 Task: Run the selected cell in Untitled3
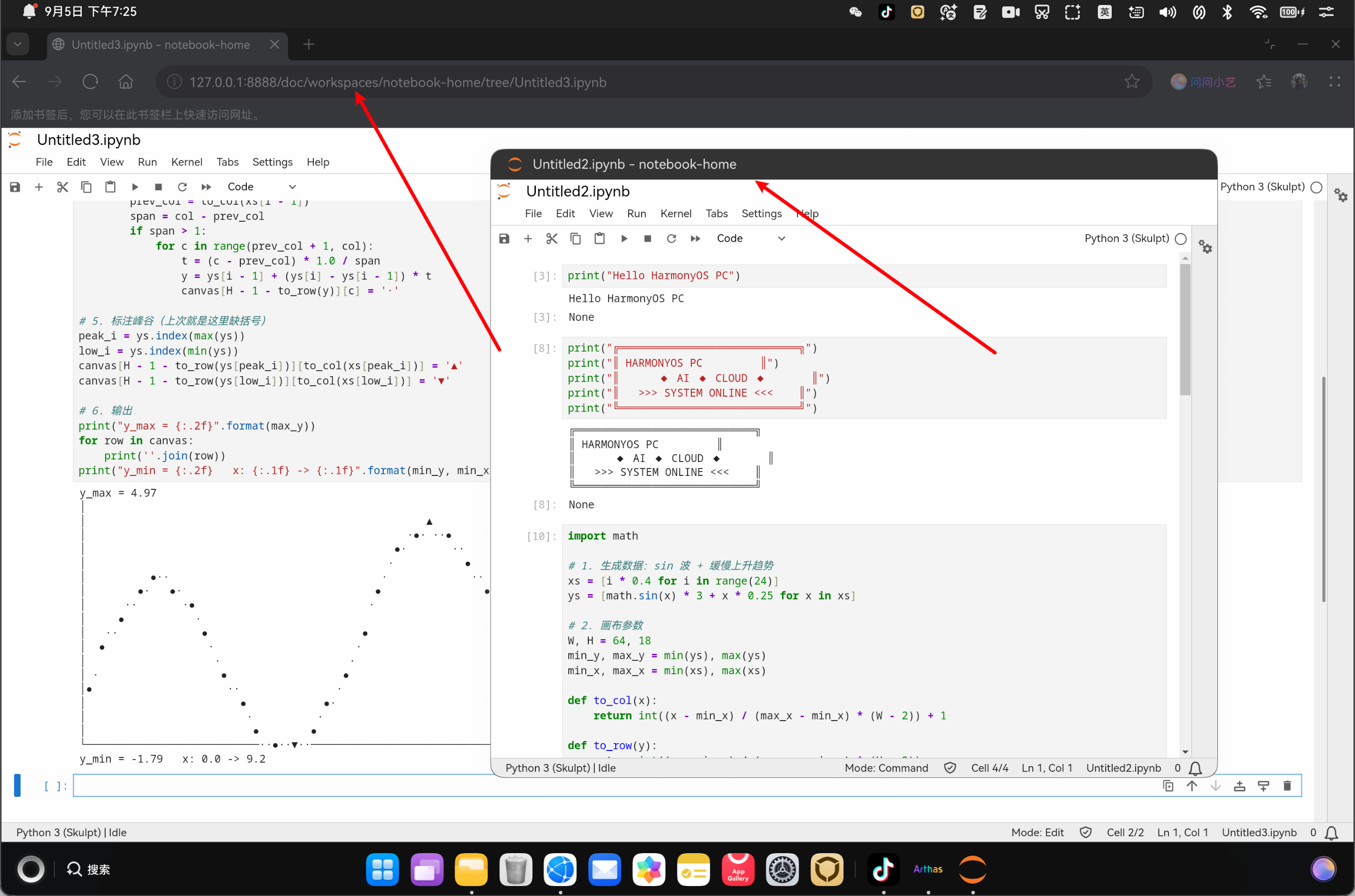coord(135,187)
